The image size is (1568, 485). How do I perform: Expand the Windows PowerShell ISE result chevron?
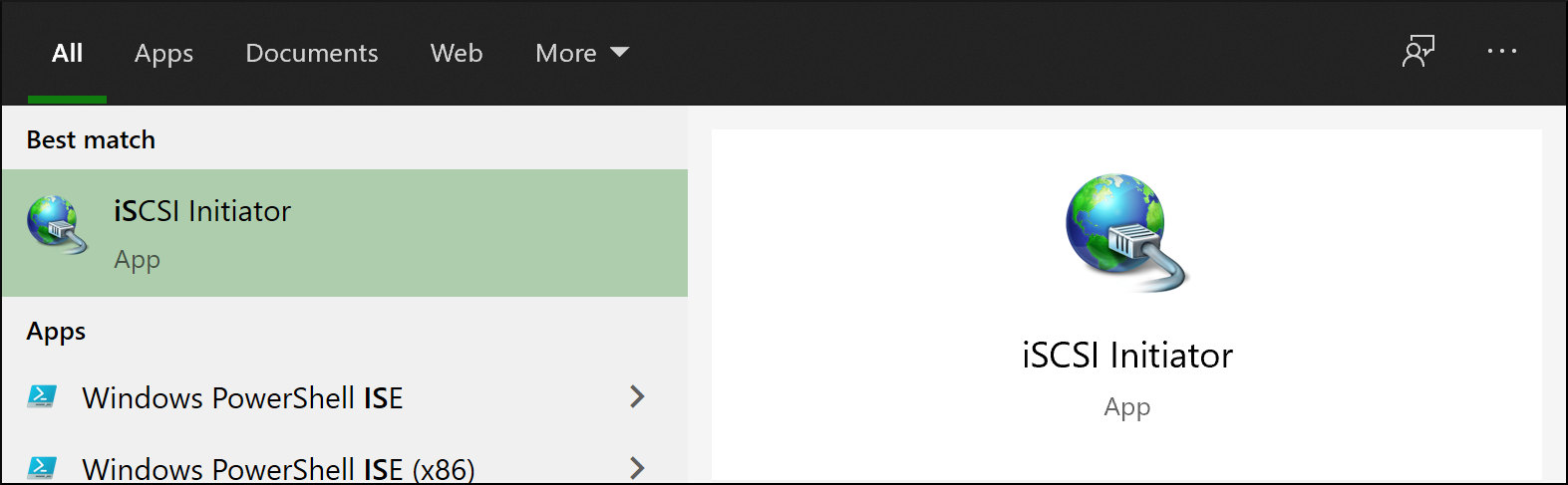[638, 397]
